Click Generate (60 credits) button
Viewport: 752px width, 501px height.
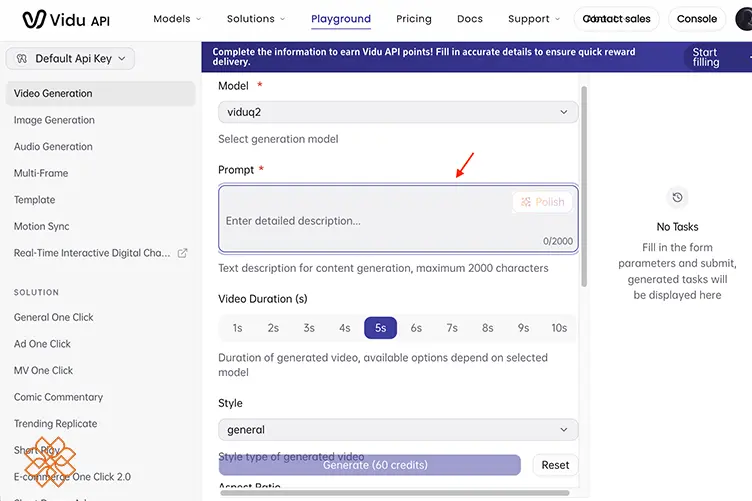(x=370, y=465)
